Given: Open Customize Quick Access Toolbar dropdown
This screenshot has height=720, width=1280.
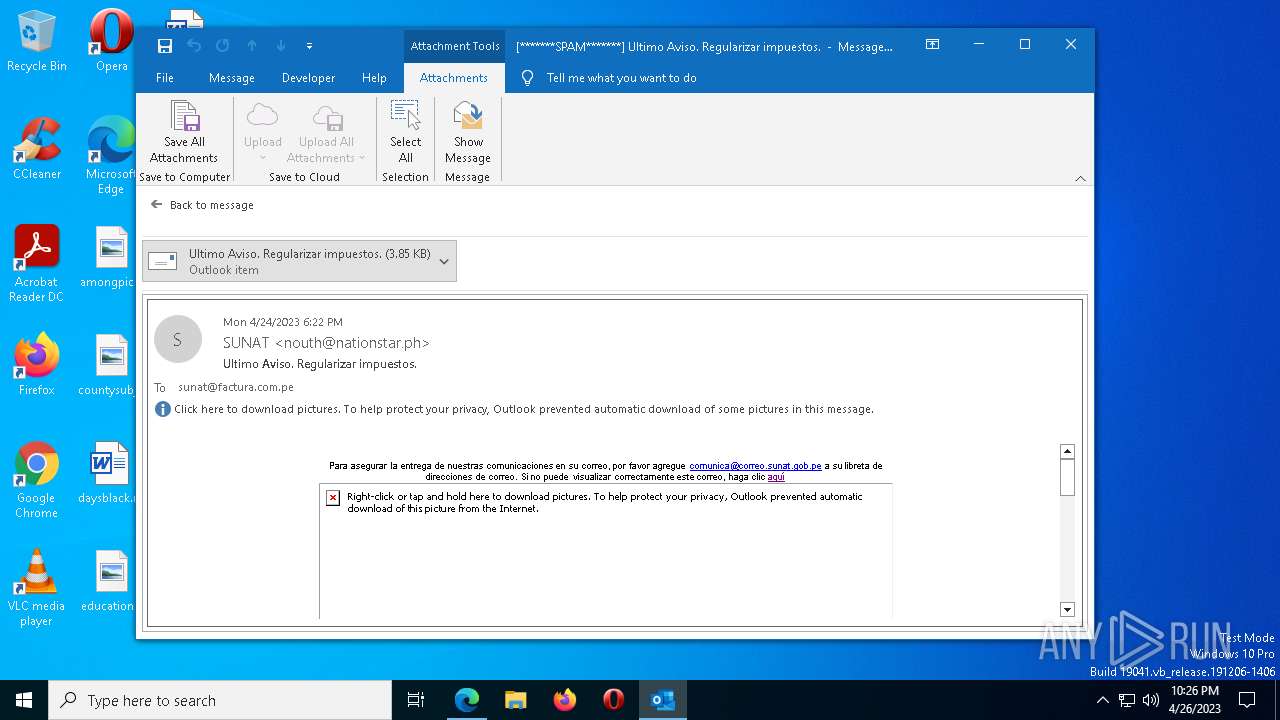Looking at the screenshot, I should pyautogui.click(x=309, y=46).
